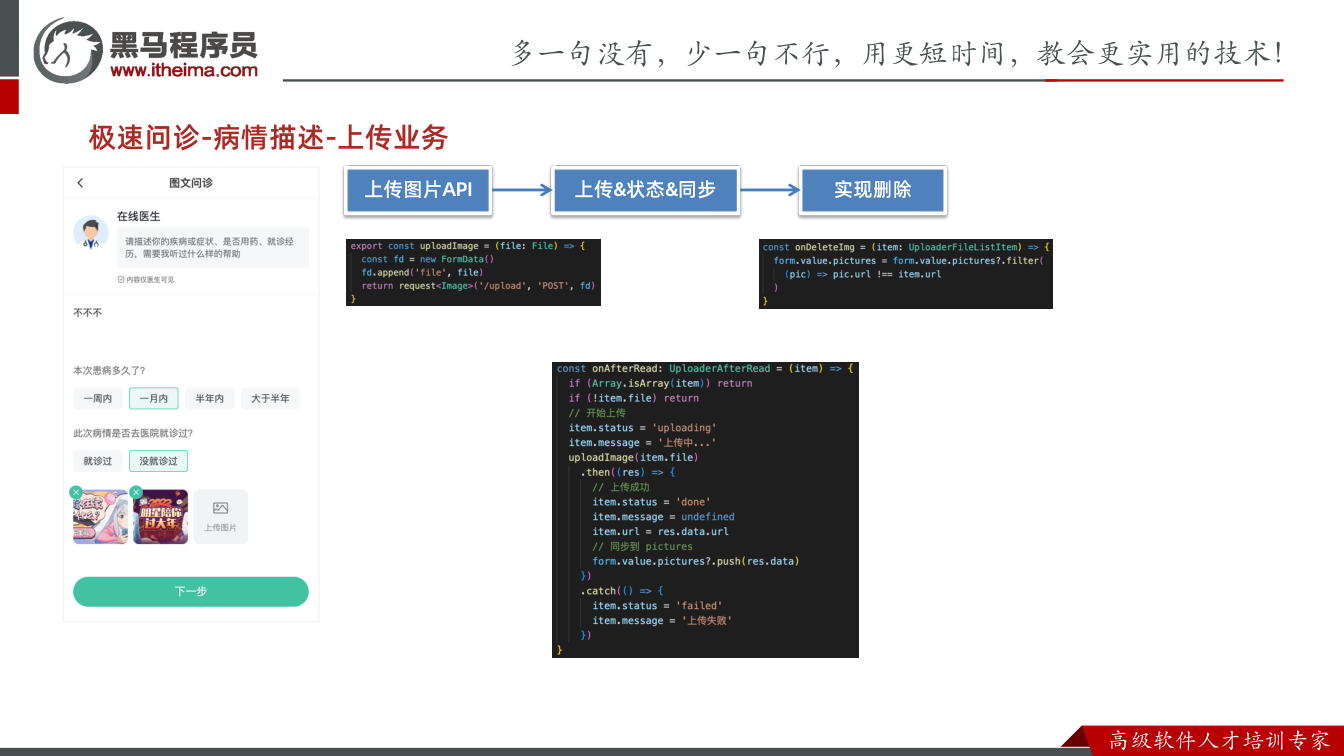
Task: Open the first uploaded image thumbnail
Action: [x=101, y=516]
